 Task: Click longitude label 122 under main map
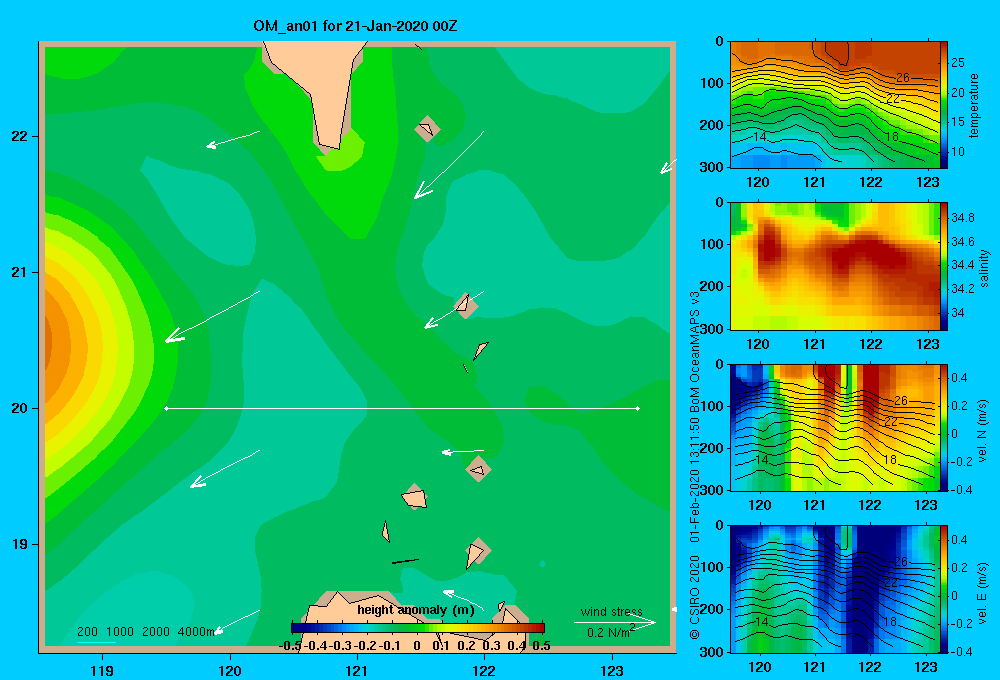pos(484,671)
